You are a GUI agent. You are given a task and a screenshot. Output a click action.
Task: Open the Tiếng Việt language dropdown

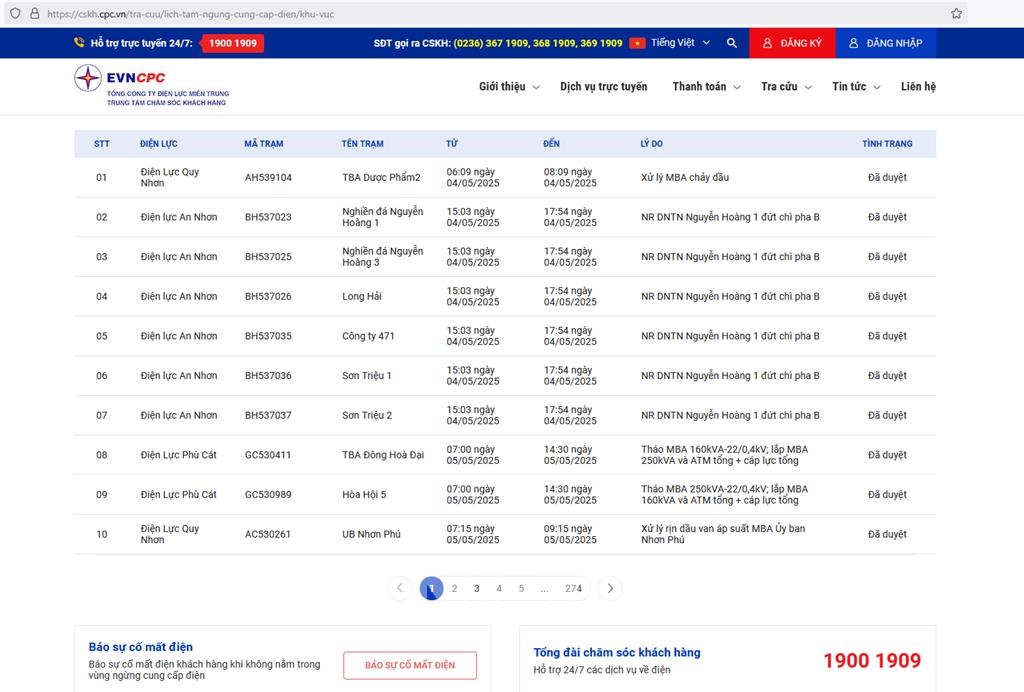680,43
